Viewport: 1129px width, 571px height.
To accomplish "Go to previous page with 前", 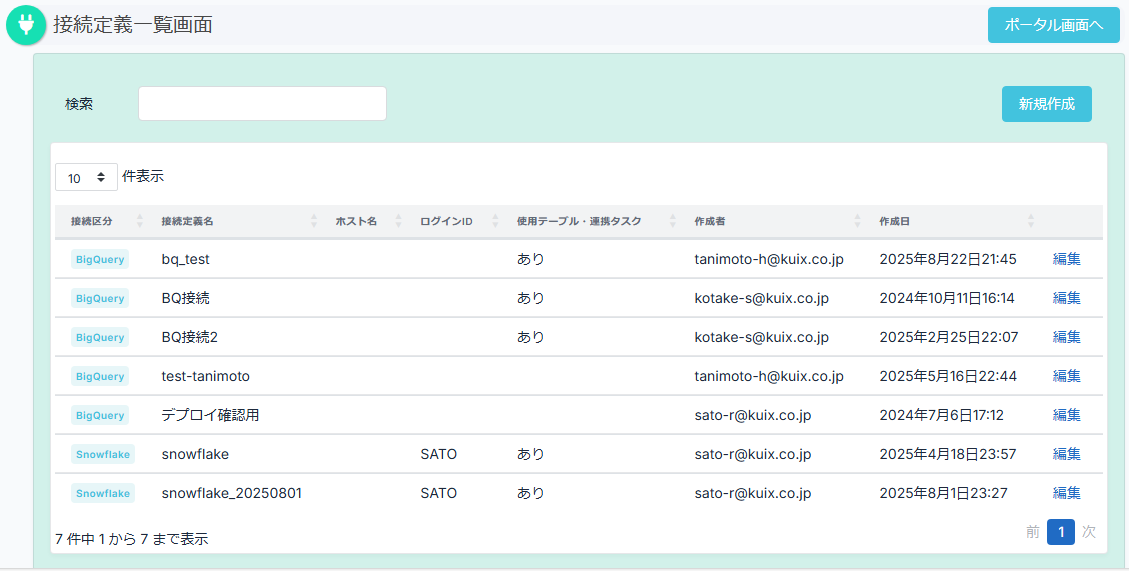I will [1032, 532].
